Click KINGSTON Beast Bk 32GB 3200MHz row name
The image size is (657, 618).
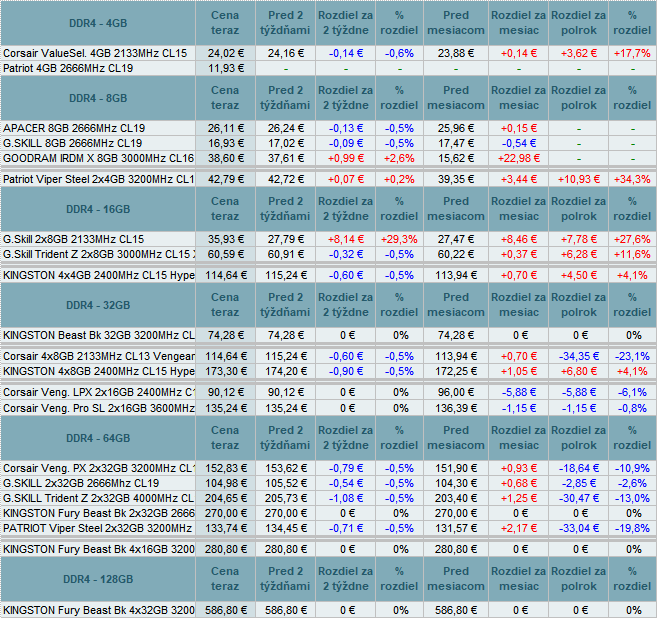98,335
